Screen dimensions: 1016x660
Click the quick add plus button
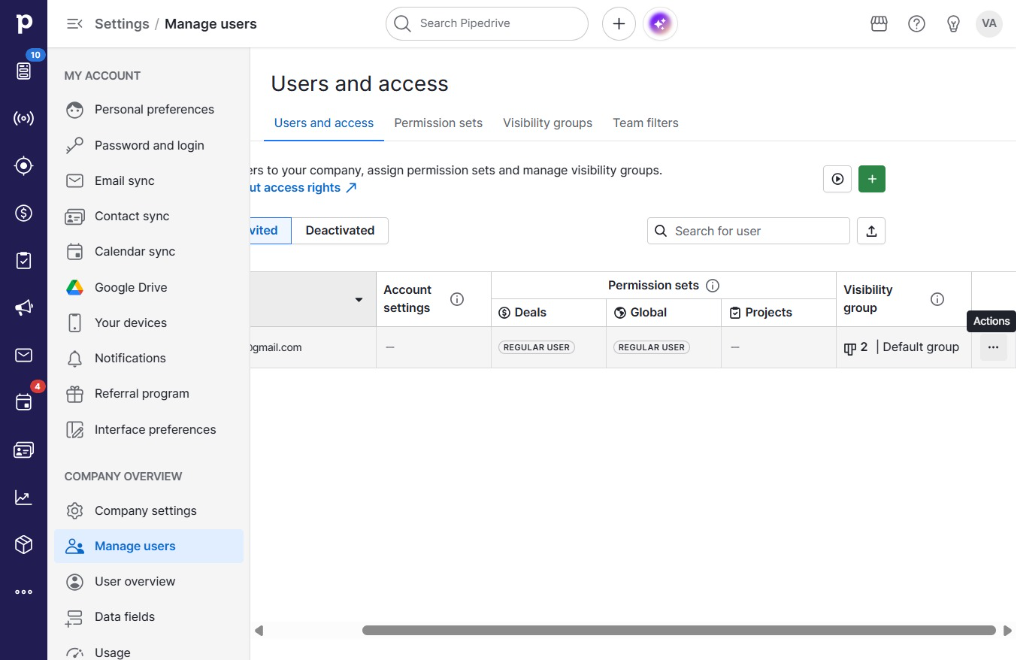[x=619, y=24]
